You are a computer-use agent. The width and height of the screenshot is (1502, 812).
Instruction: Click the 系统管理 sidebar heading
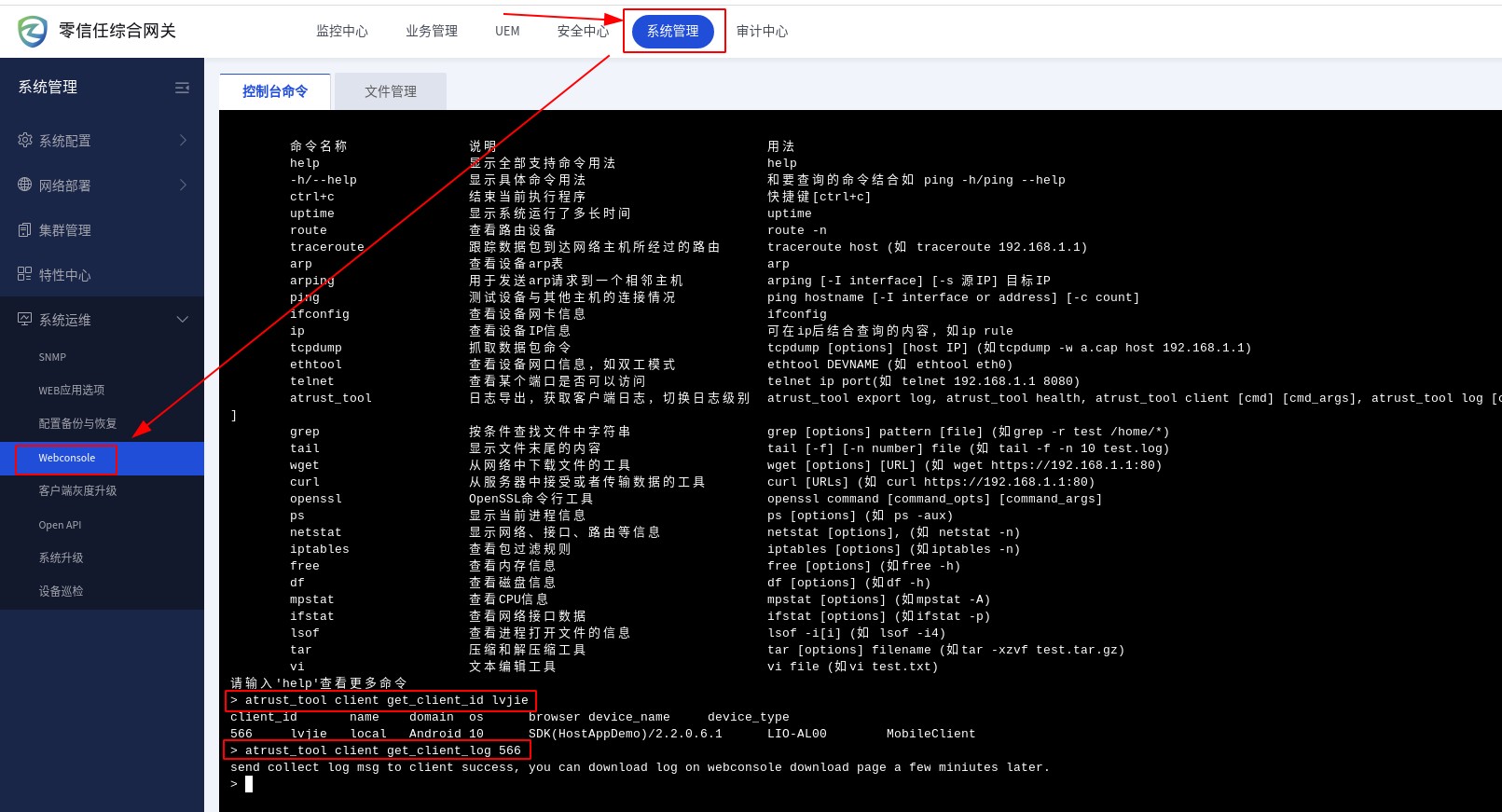(x=48, y=87)
